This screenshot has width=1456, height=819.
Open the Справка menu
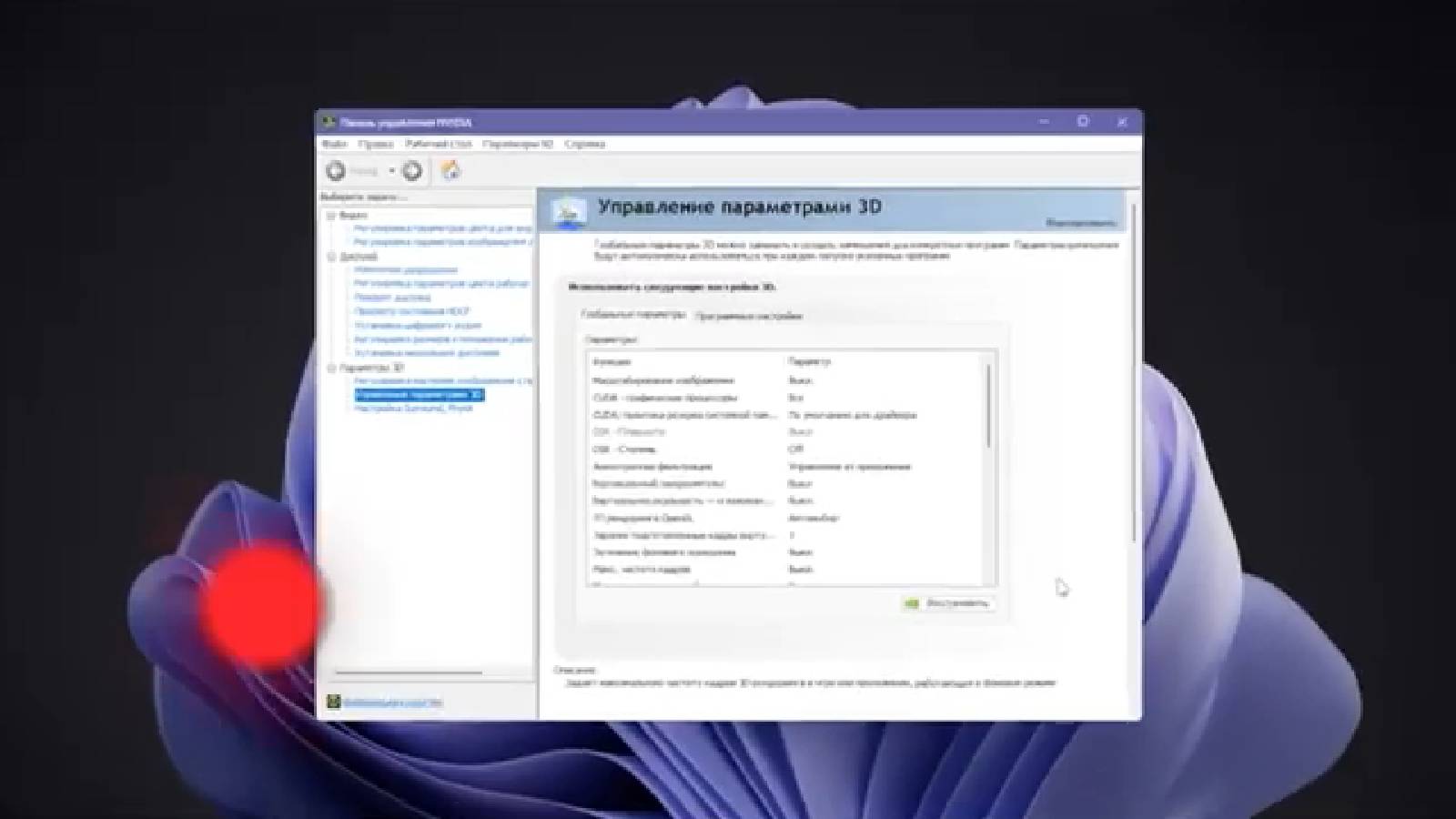[584, 144]
